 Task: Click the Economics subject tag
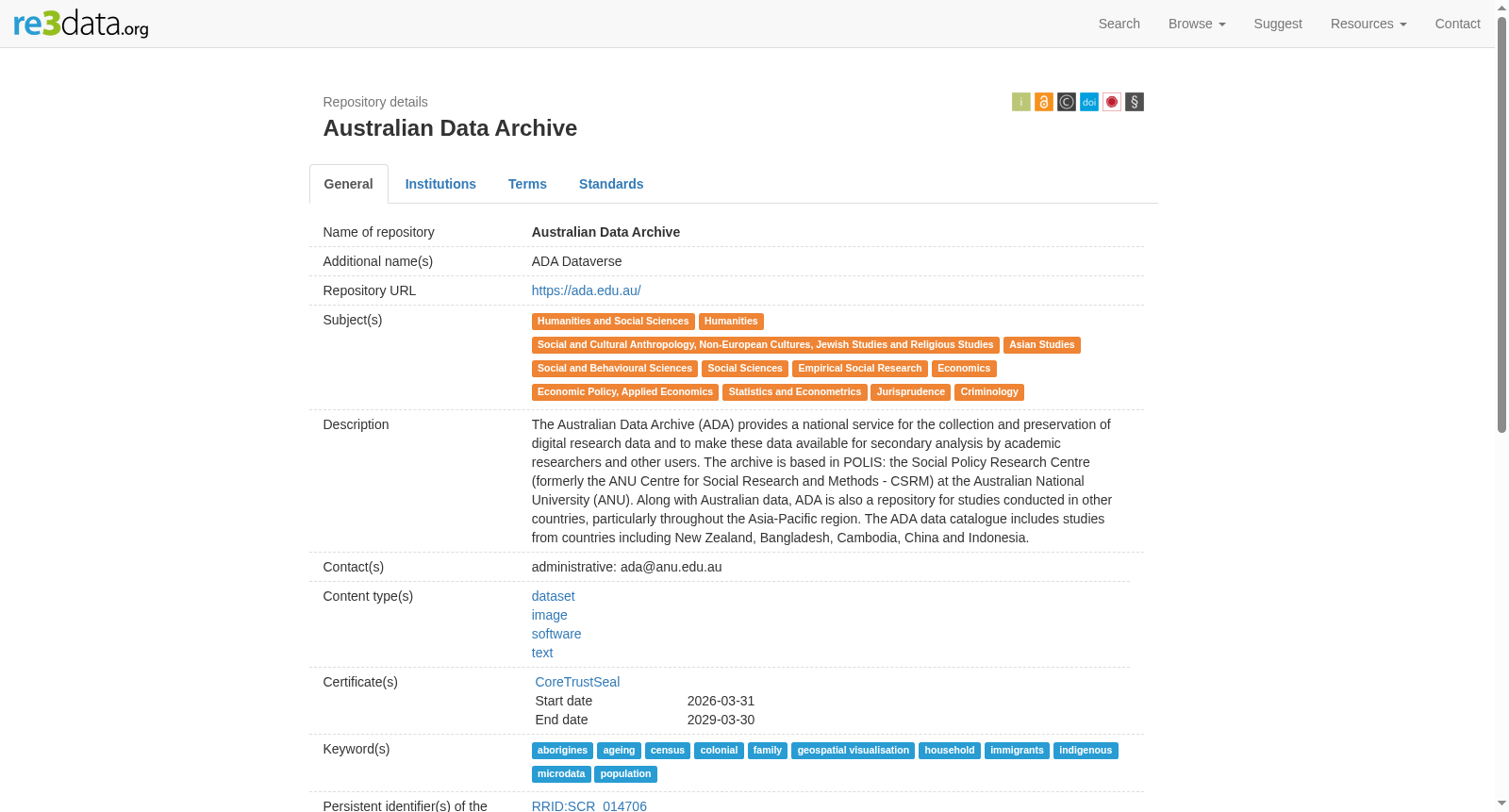(x=964, y=369)
